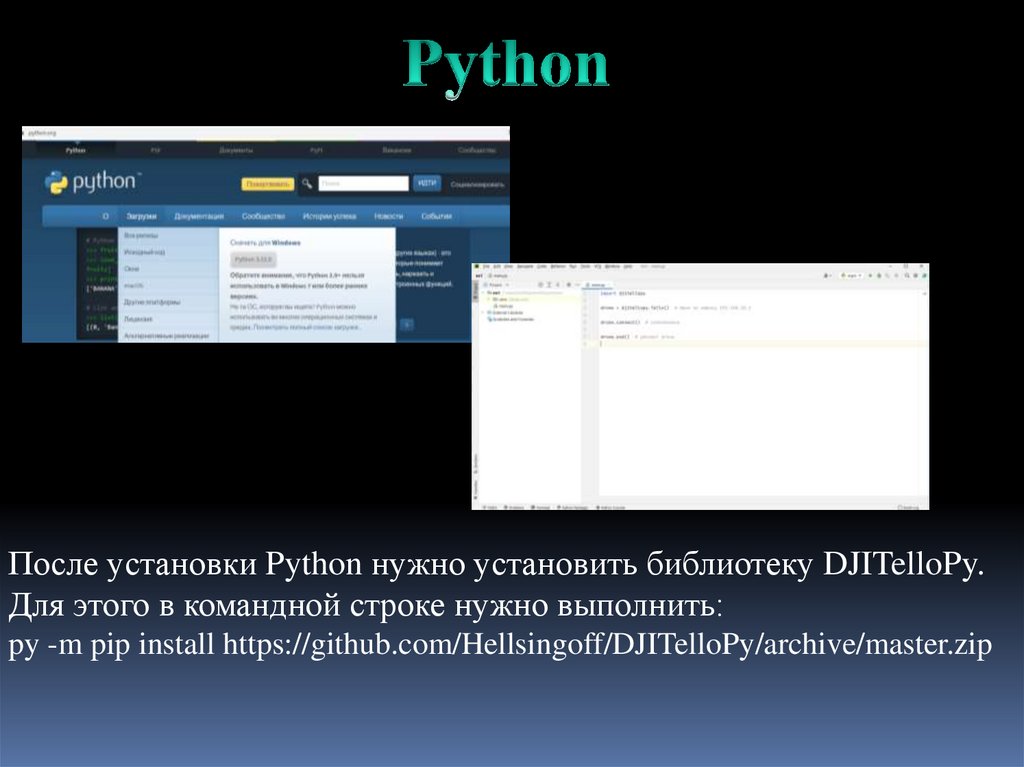Open the О navigation menu item

pyautogui.click(x=106, y=216)
